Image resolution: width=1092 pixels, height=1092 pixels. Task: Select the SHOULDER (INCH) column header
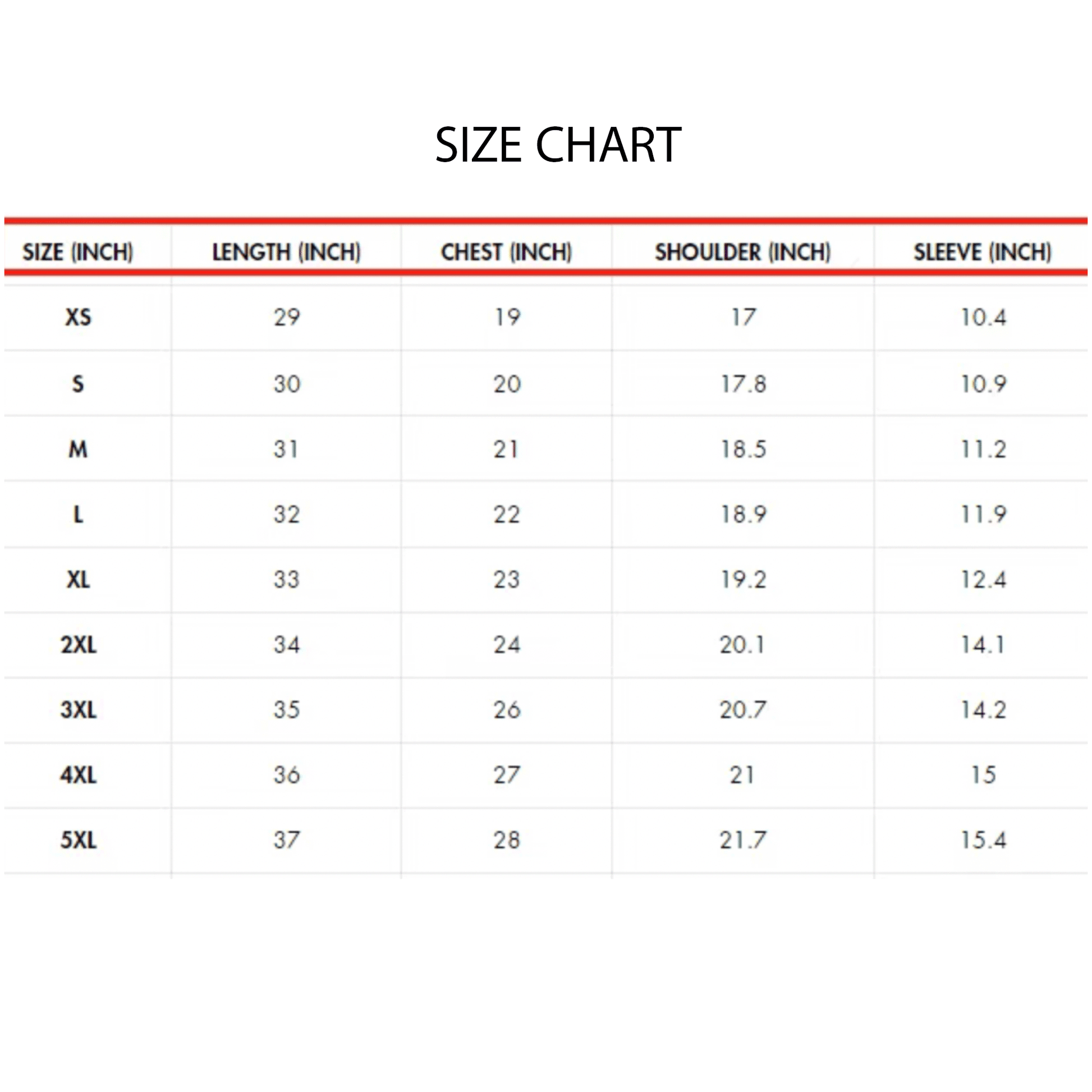743,252
